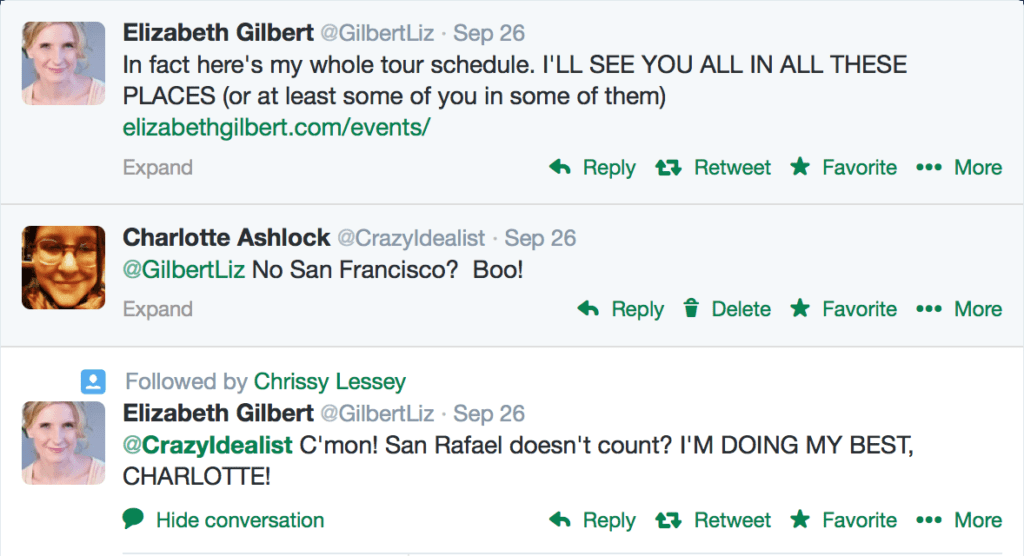
Task: Open the @GilbertLiz mention in Charlotte's tweet
Action: 184,270
